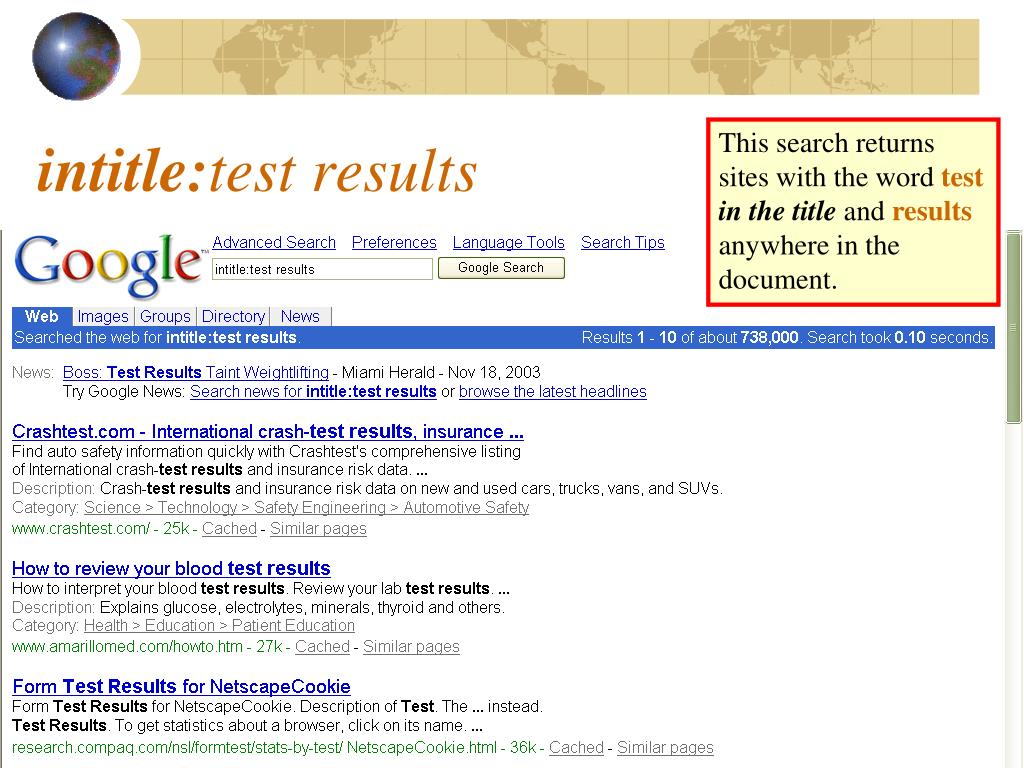Screen dimensions: 1024x768
Task: Open Automotive Safety category link
Action: coord(466,507)
